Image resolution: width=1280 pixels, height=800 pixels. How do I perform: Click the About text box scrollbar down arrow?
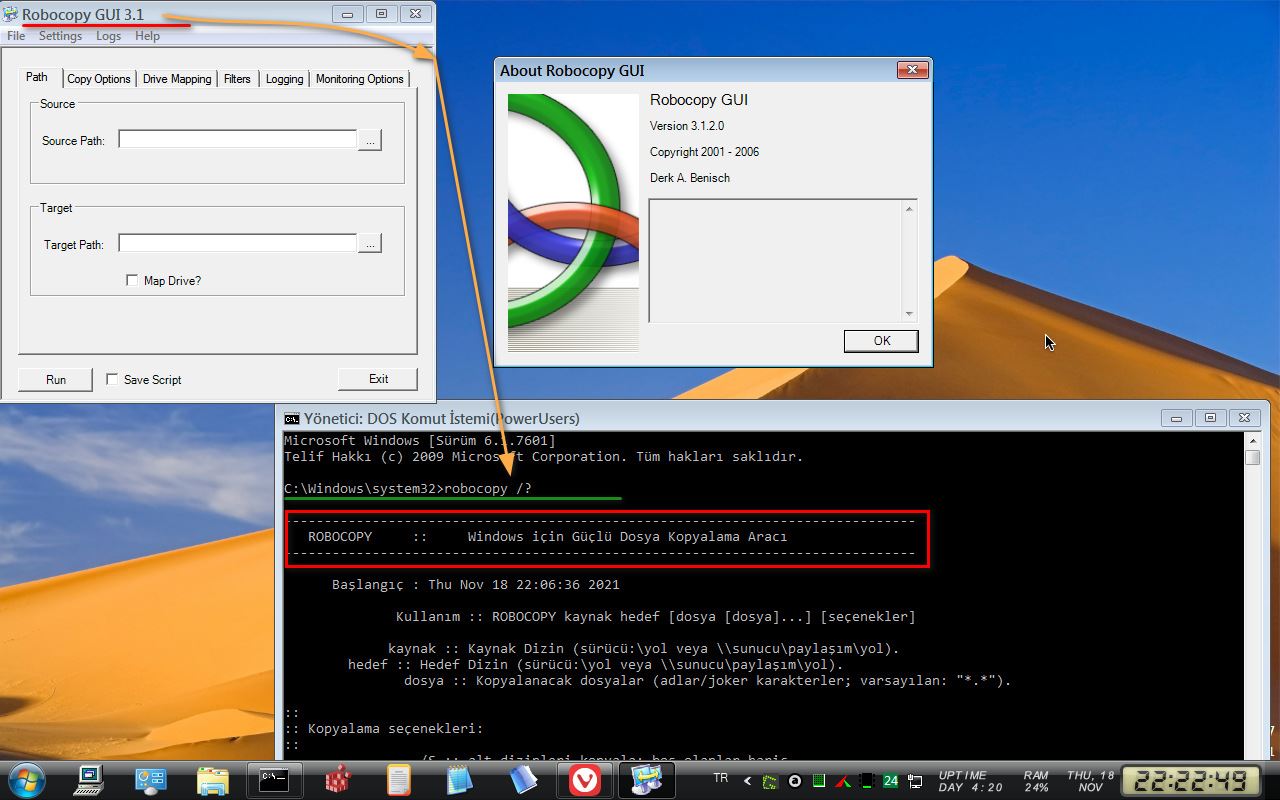(909, 314)
